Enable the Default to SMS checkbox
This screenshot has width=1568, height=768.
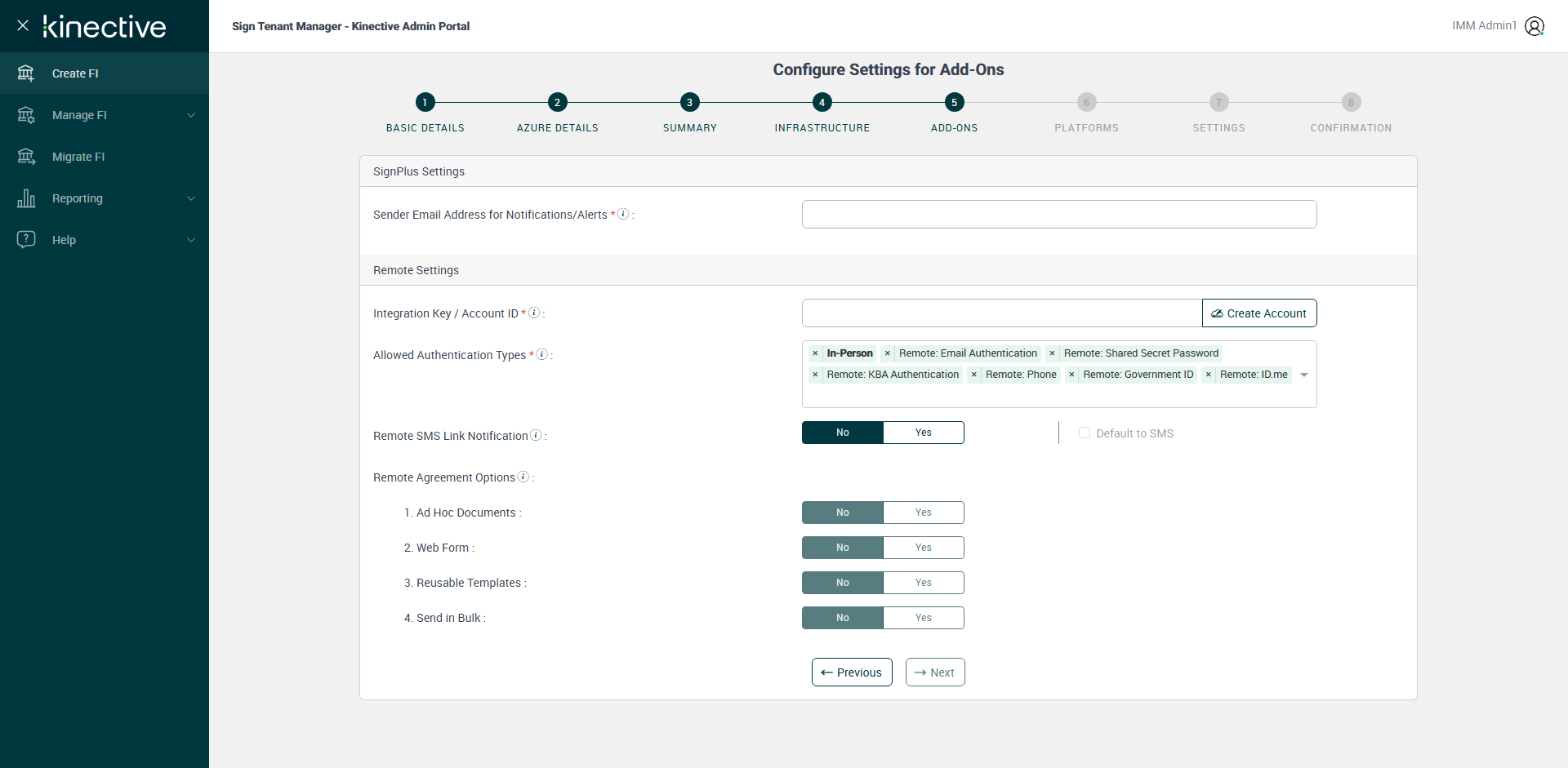(x=1085, y=433)
